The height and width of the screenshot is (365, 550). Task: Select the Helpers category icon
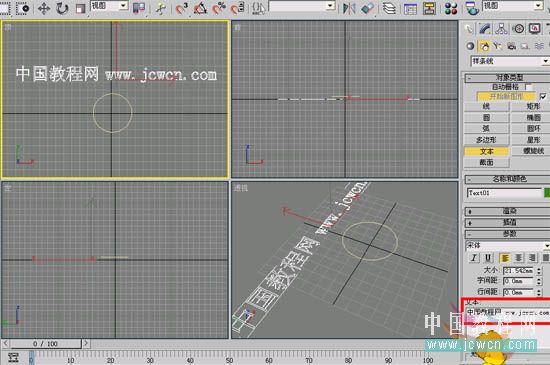(x=525, y=46)
